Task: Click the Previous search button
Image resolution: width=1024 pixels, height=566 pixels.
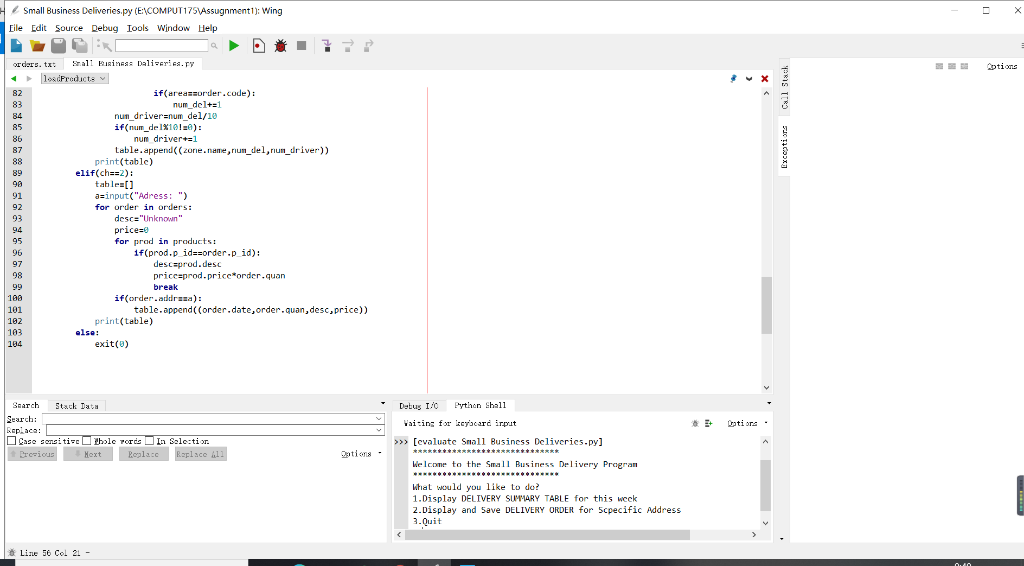Action: click(32, 454)
